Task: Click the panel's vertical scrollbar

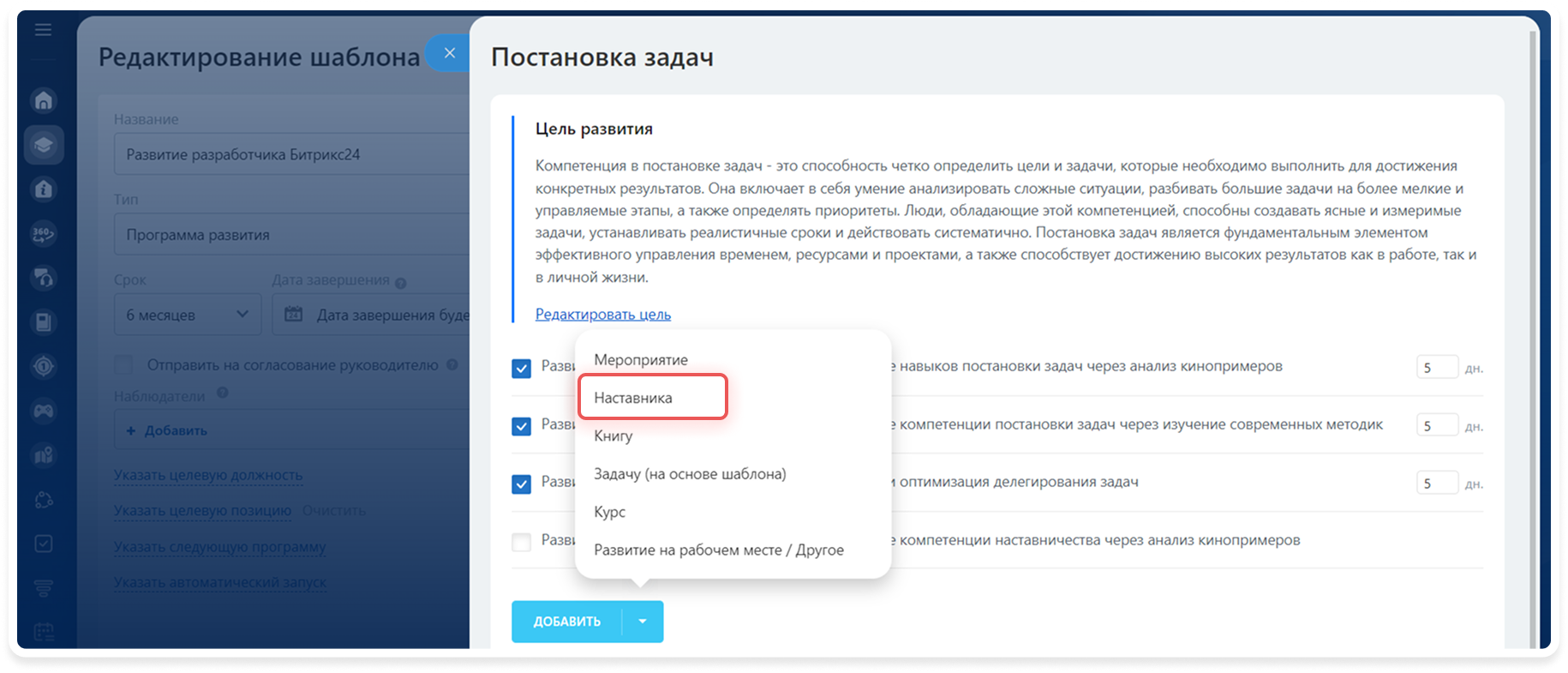Action: tap(1533, 339)
